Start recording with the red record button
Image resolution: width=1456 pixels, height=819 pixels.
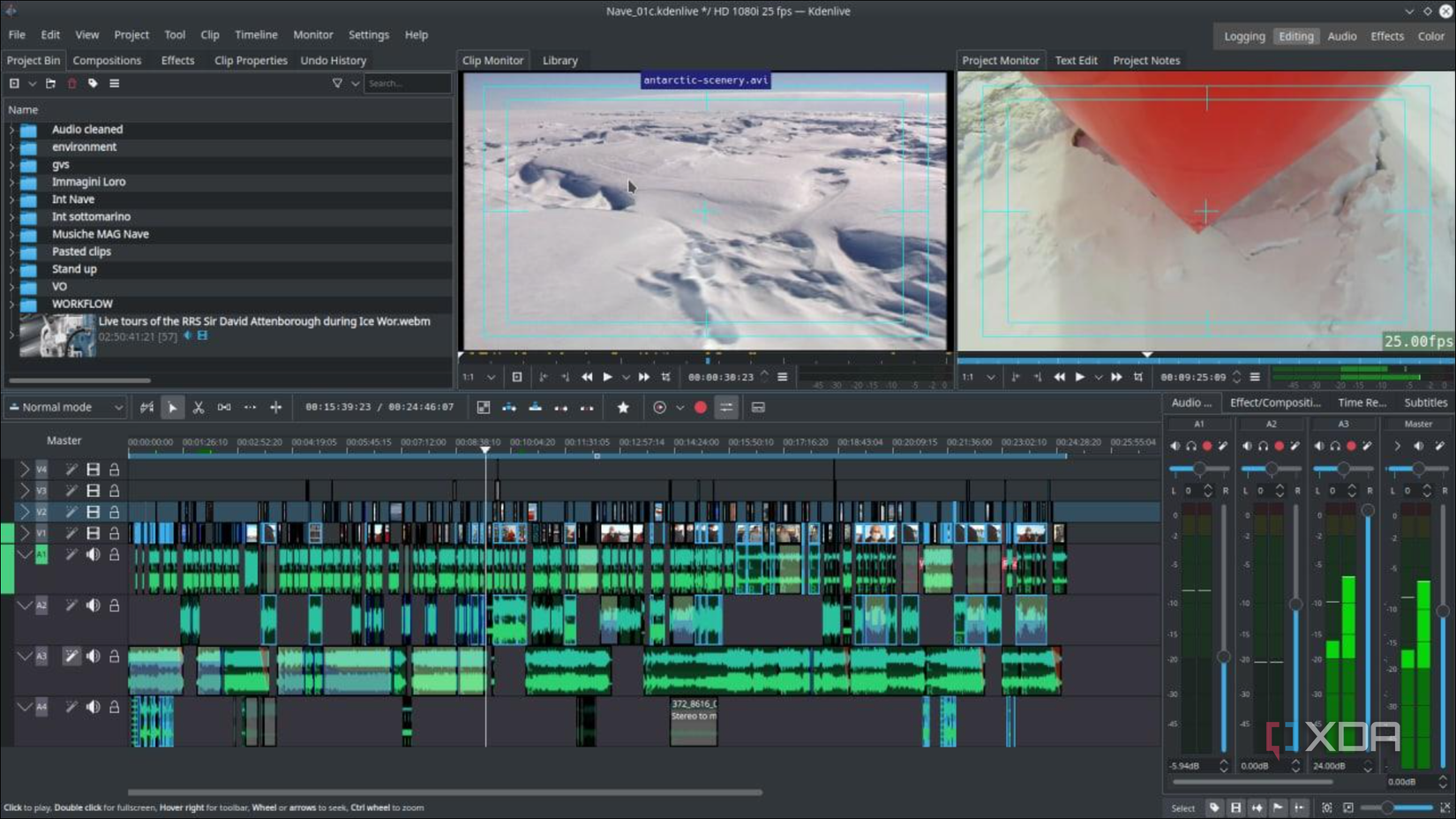700,407
